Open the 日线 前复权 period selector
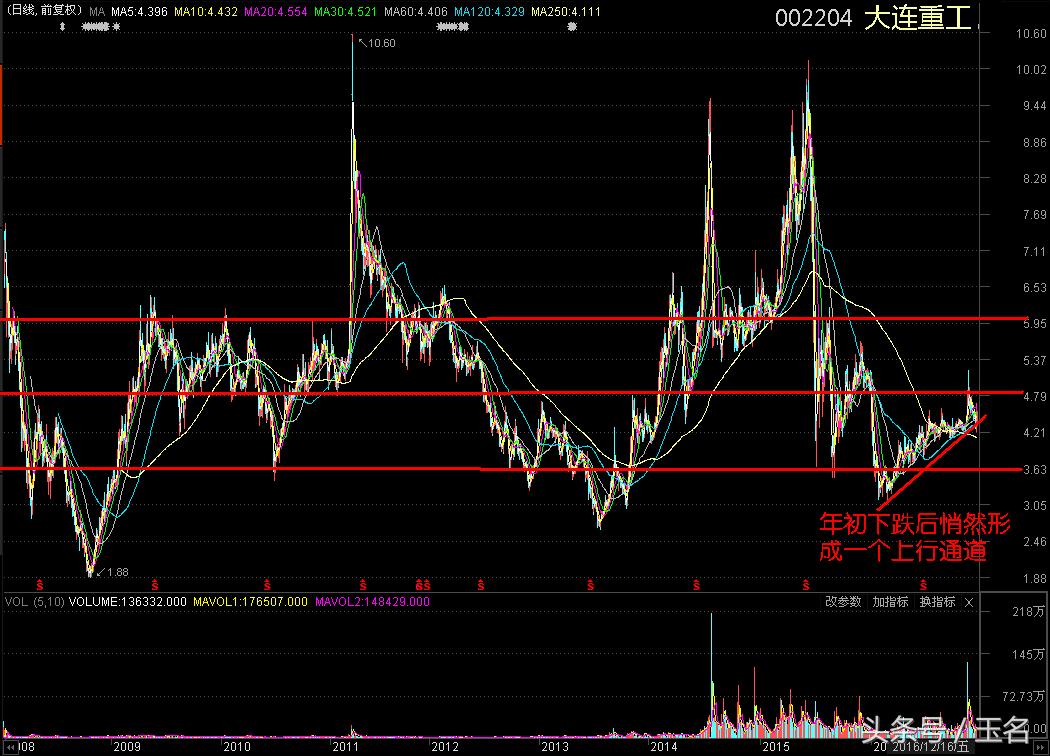Image resolution: width=1050 pixels, height=756 pixels. pos(42,13)
